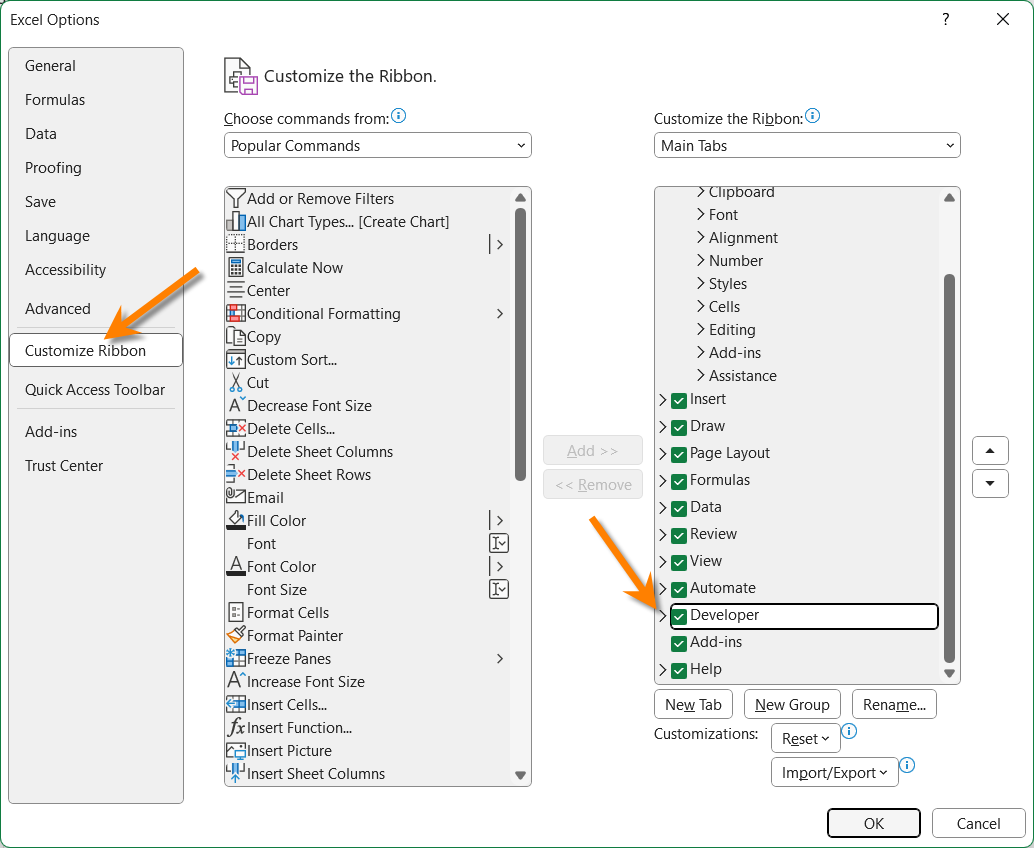Click the New Group button
Viewport: 1034px width, 848px height.
pyautogui.click(x=792, y=704)
